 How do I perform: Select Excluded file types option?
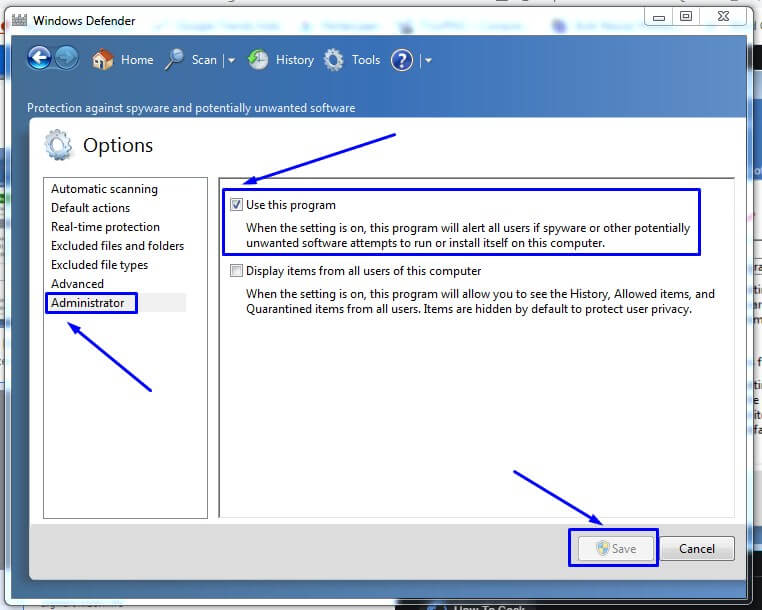[x=100, y=264]
